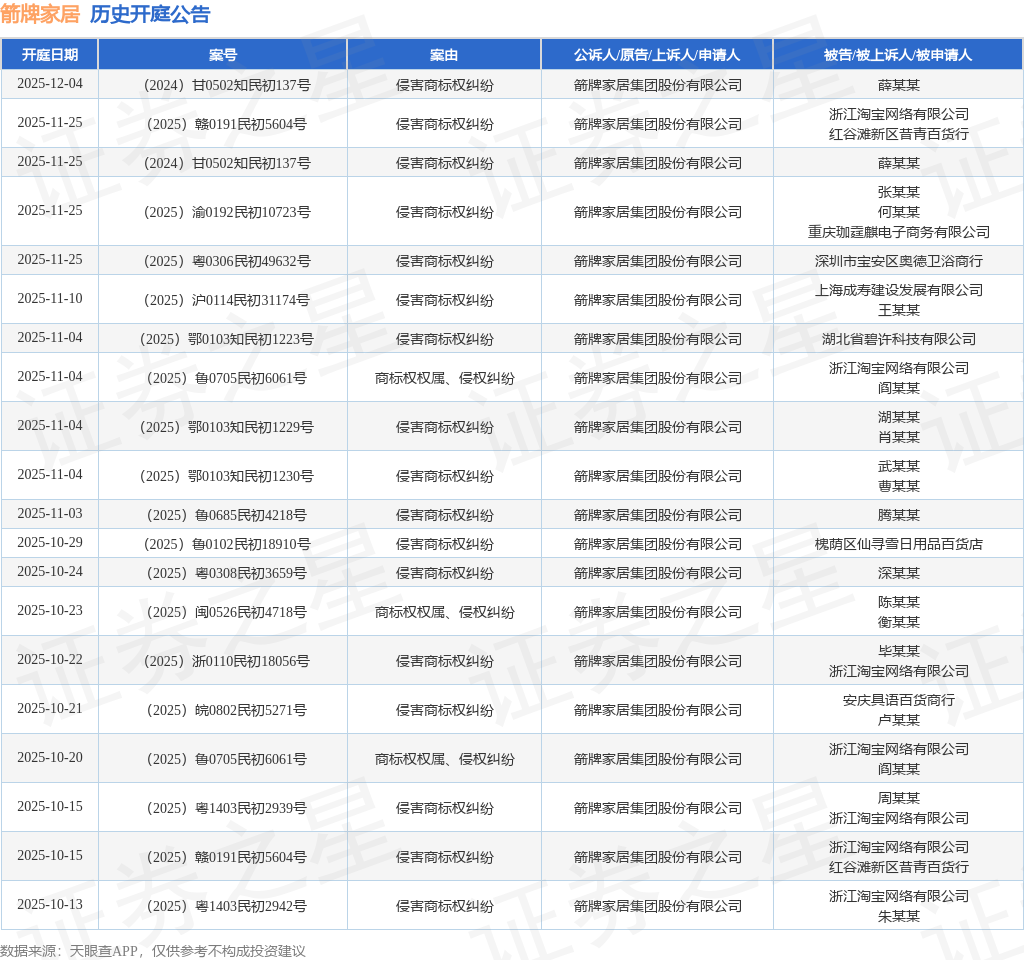This screenshot has width=1024, height=960.
Task: Click the 数据来源 天眼查APP footer text
Action: (x=153, y=951)
